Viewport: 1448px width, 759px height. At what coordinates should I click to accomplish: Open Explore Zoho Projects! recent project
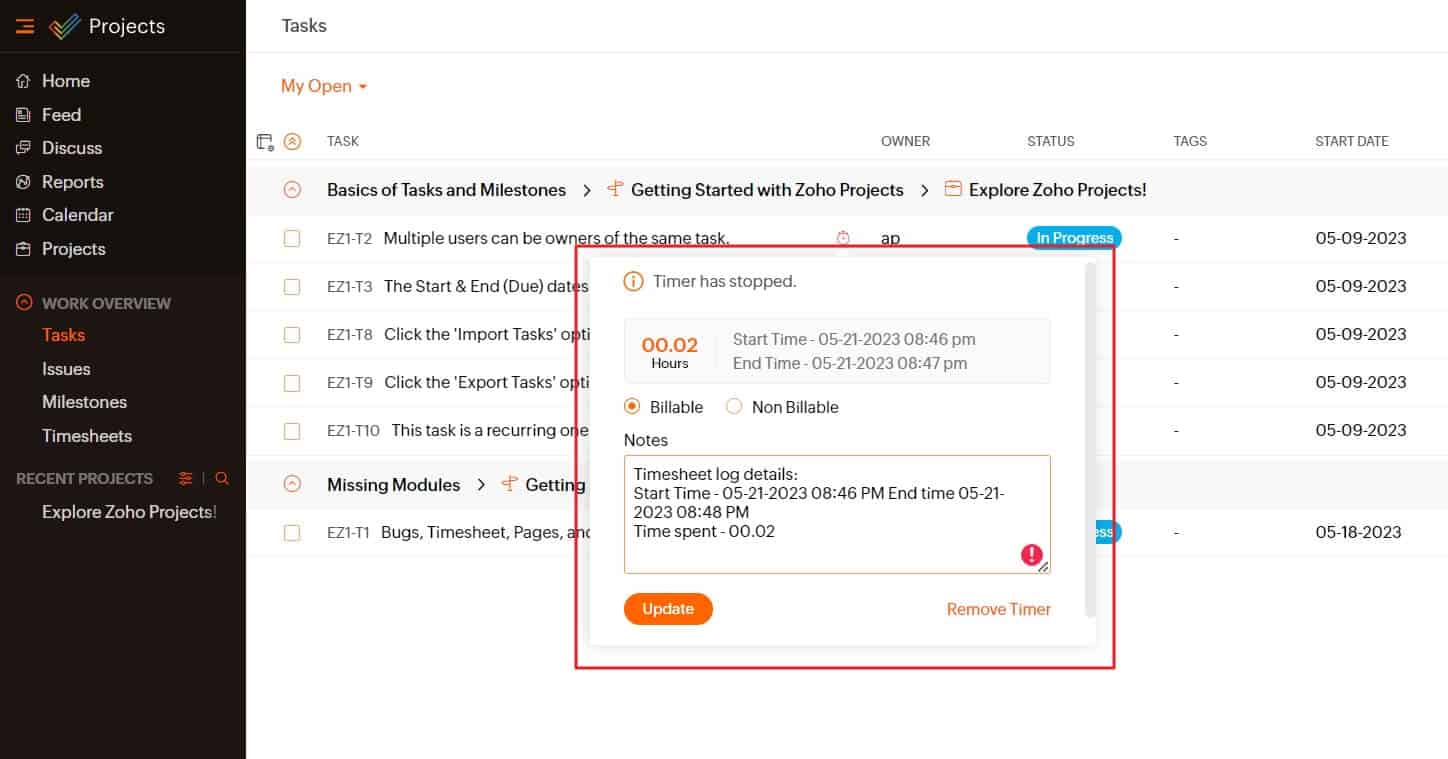click(129, 512)
